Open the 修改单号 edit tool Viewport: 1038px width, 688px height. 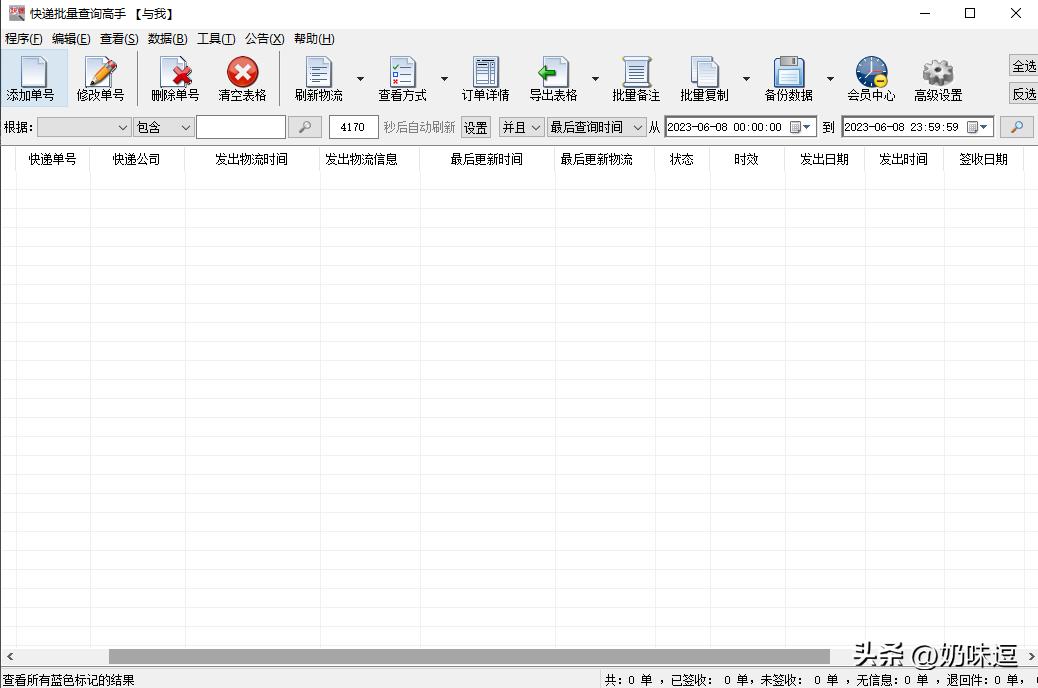tap(101, 79)
